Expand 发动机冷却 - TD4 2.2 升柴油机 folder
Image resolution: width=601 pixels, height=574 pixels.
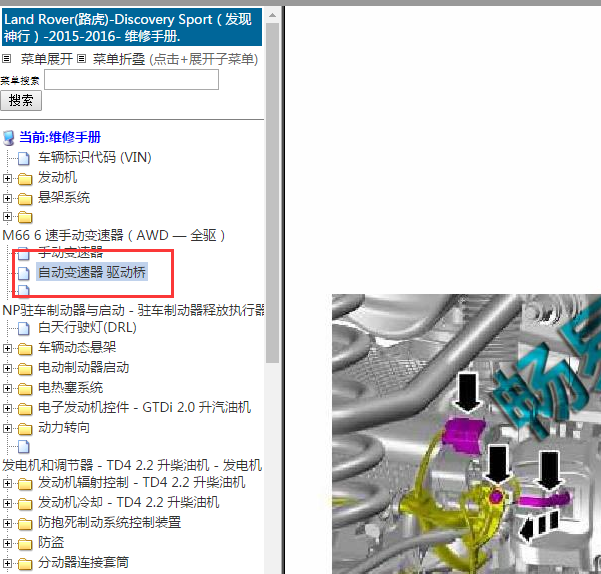tap(7, 503)
